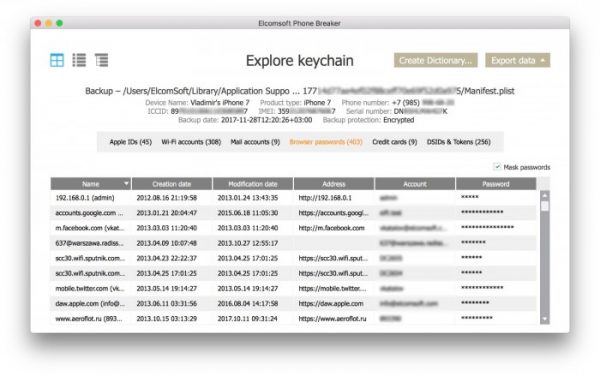
Task: Click the vertical scrollbar thumb
Action: pyautogui.click(x=545, y=206)
